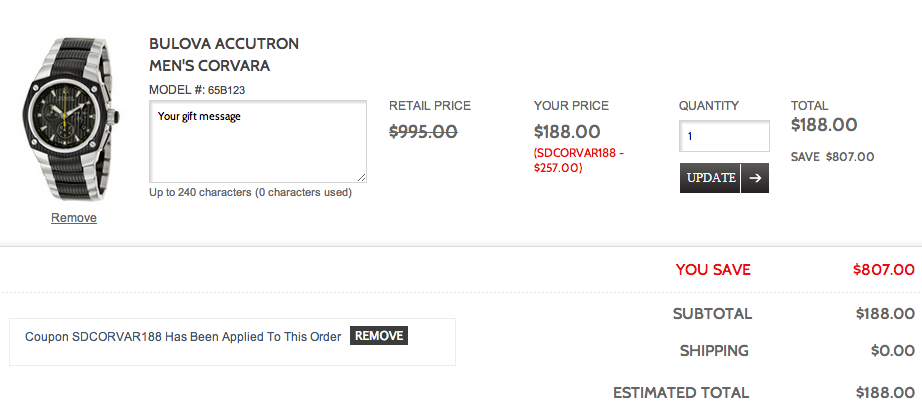Click the Bulova watch product image

[74, 120]
